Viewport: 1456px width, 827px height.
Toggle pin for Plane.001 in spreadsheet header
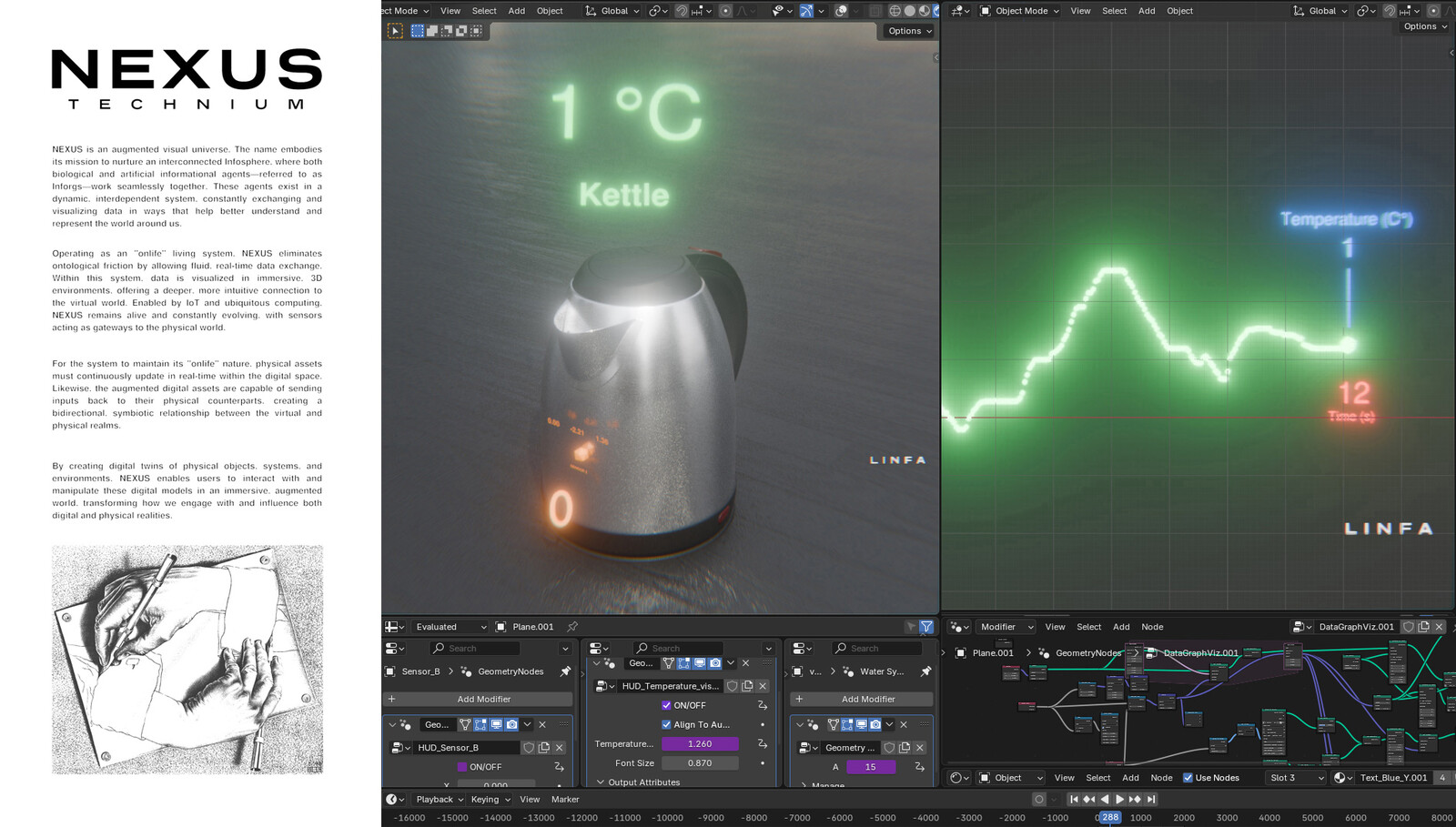tap(572, 627)
